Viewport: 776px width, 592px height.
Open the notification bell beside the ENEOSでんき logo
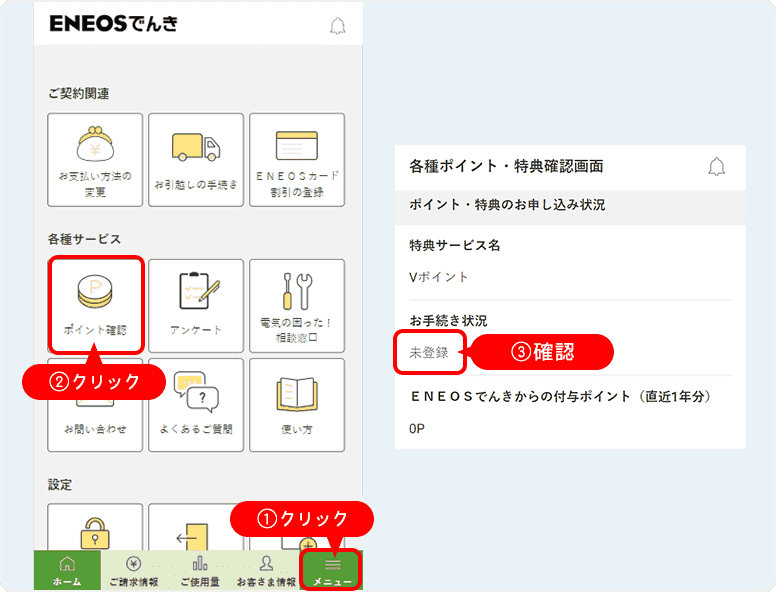pyautogui.click(x=338, y=26)
